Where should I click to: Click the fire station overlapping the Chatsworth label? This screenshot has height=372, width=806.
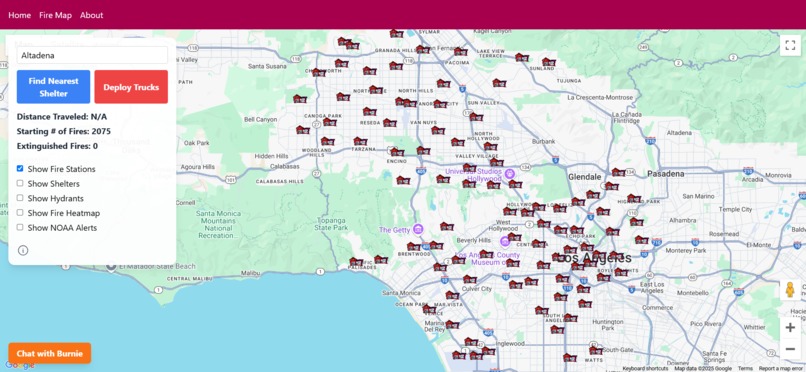click(319, 73)
